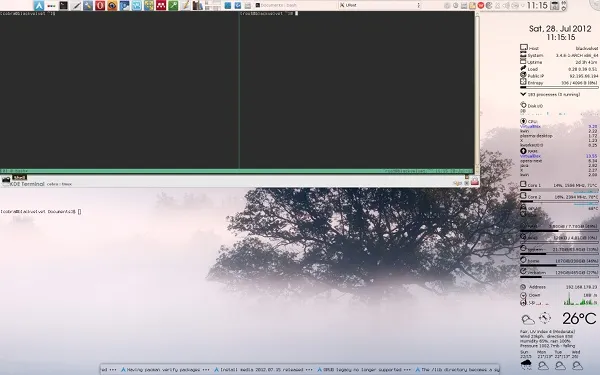Screen dimensions: 600x375
Task: Click the volume speaker tray icon
Action: point(506,5)
